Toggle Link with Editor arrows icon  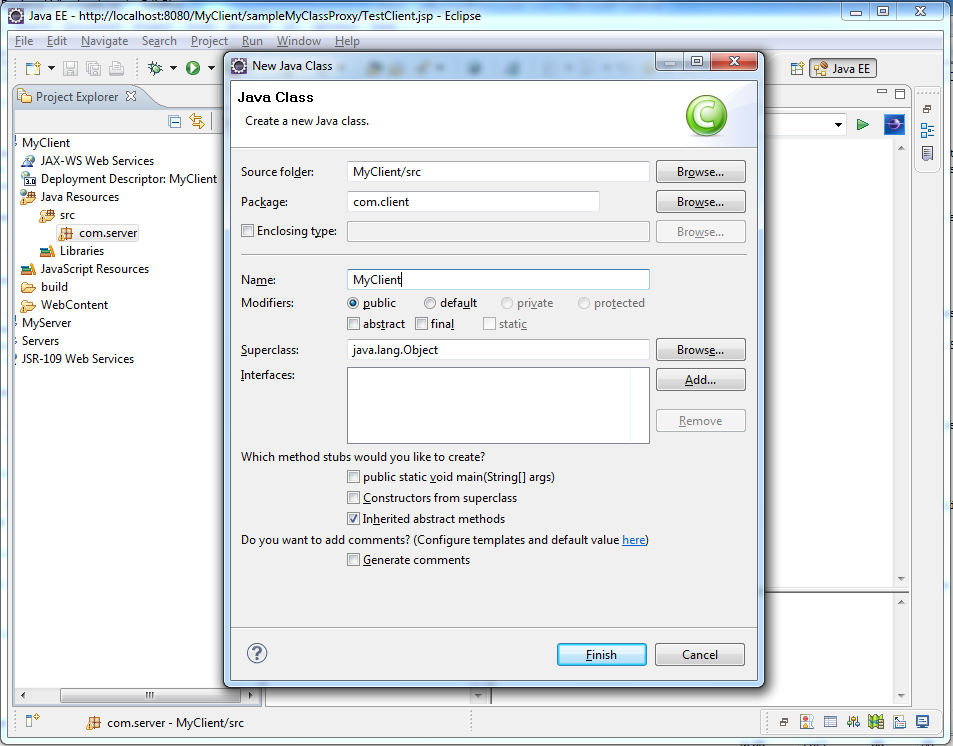point(196,121)
